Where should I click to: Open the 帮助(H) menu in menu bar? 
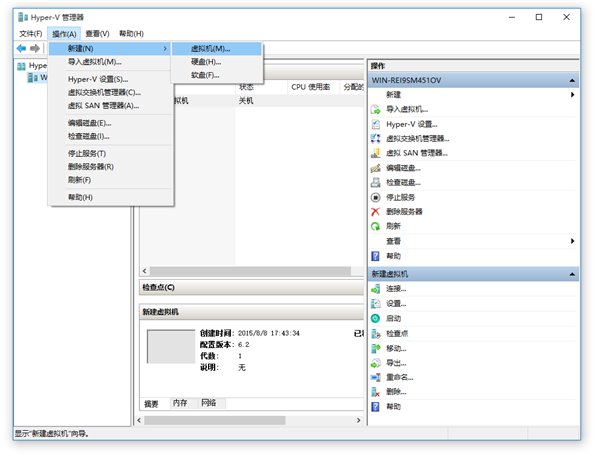coord(131,34)
